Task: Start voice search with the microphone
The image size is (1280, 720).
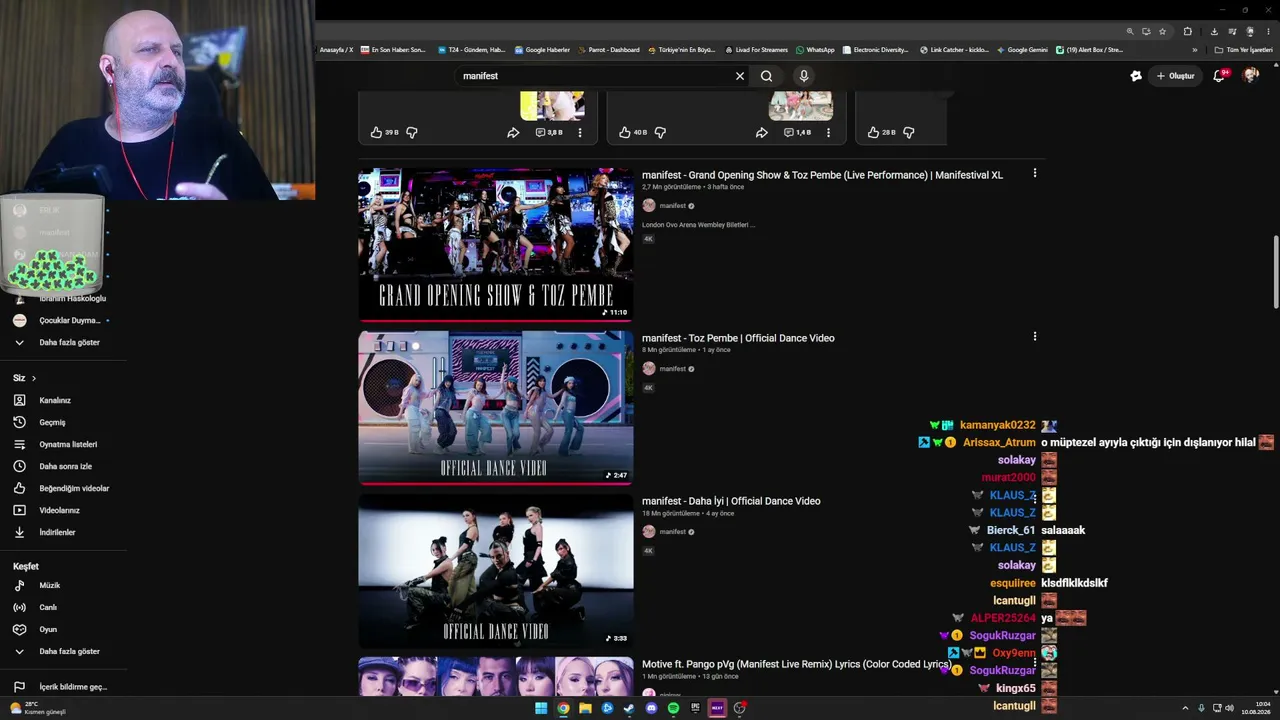Action: tap(803, 76)
